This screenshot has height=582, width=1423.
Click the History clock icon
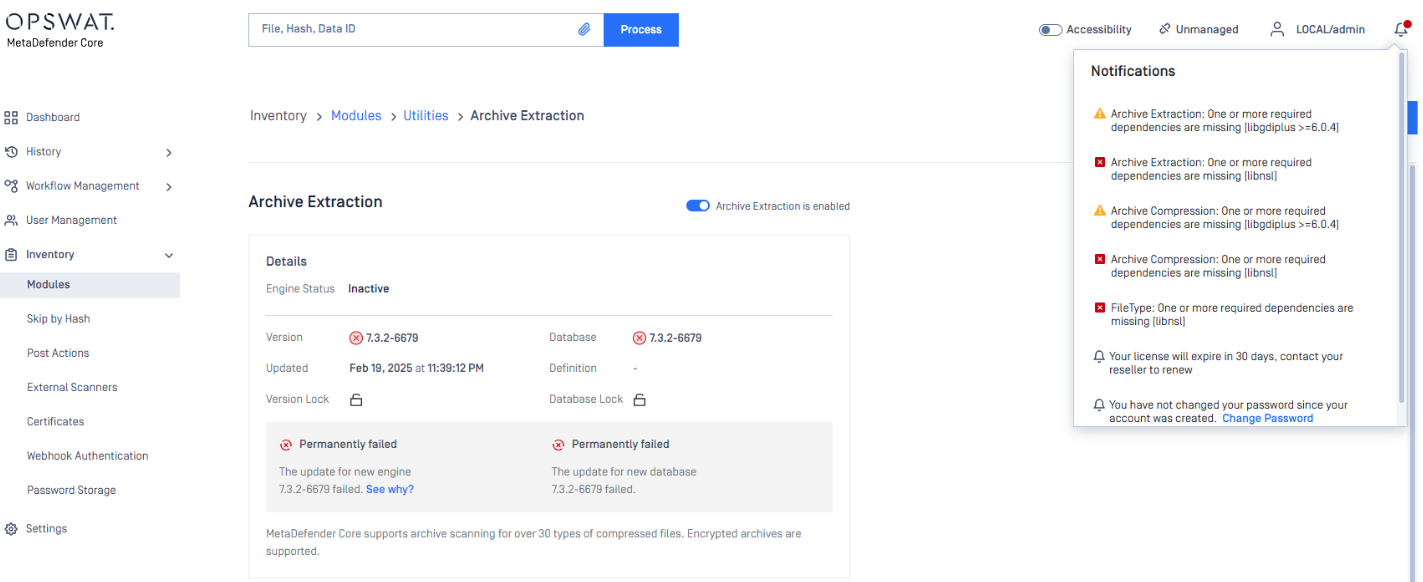point(11,152)
